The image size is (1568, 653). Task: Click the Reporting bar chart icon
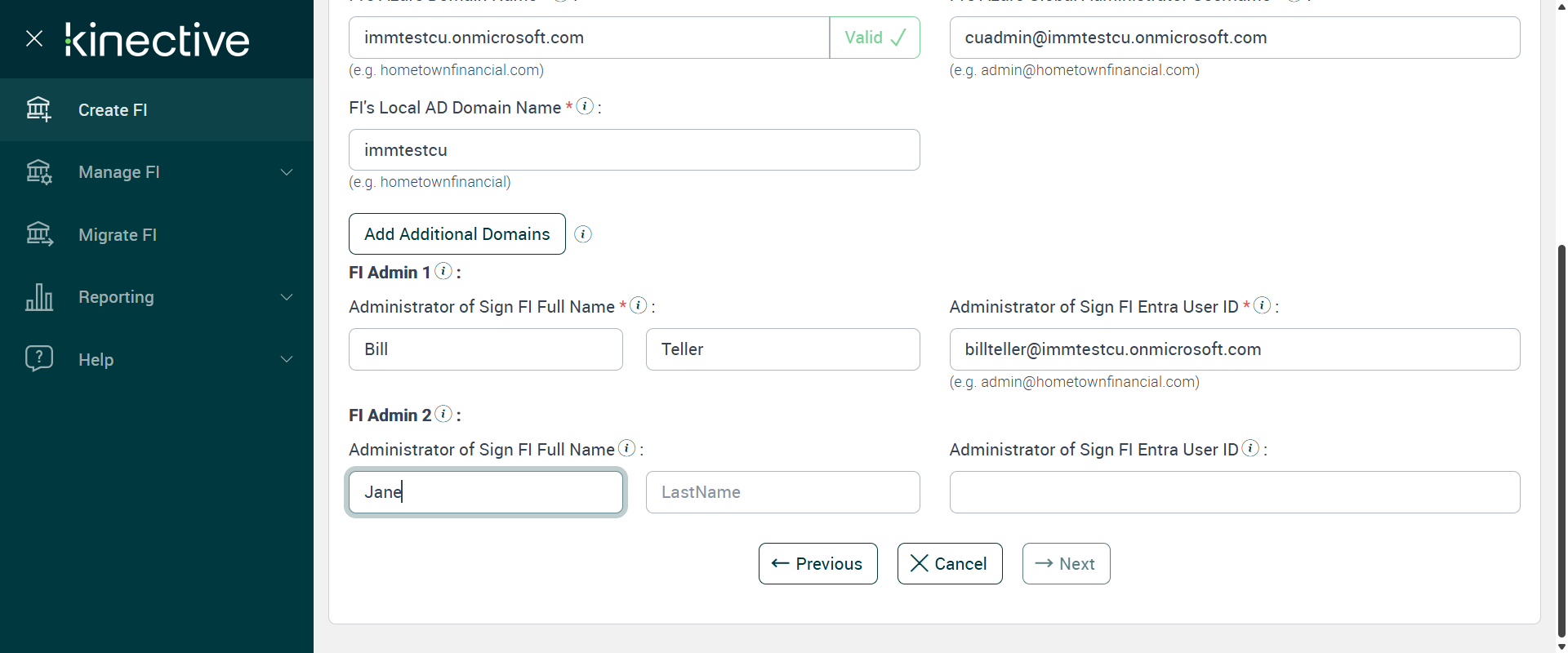point(38,297)
